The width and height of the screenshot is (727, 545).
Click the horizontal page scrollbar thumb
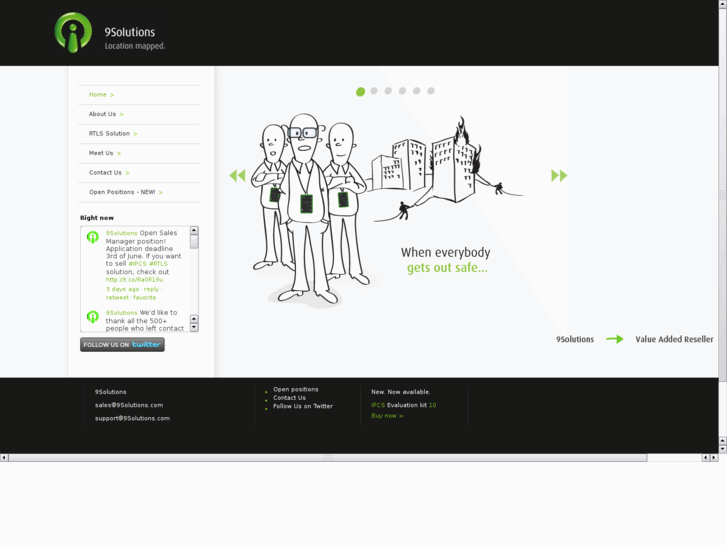(328, 458)
